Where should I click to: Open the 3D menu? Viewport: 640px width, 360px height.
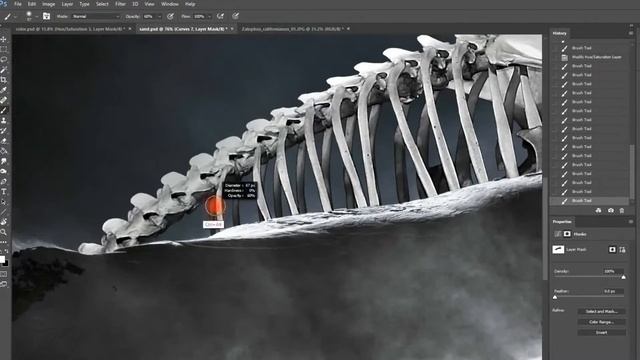point(135,4)
